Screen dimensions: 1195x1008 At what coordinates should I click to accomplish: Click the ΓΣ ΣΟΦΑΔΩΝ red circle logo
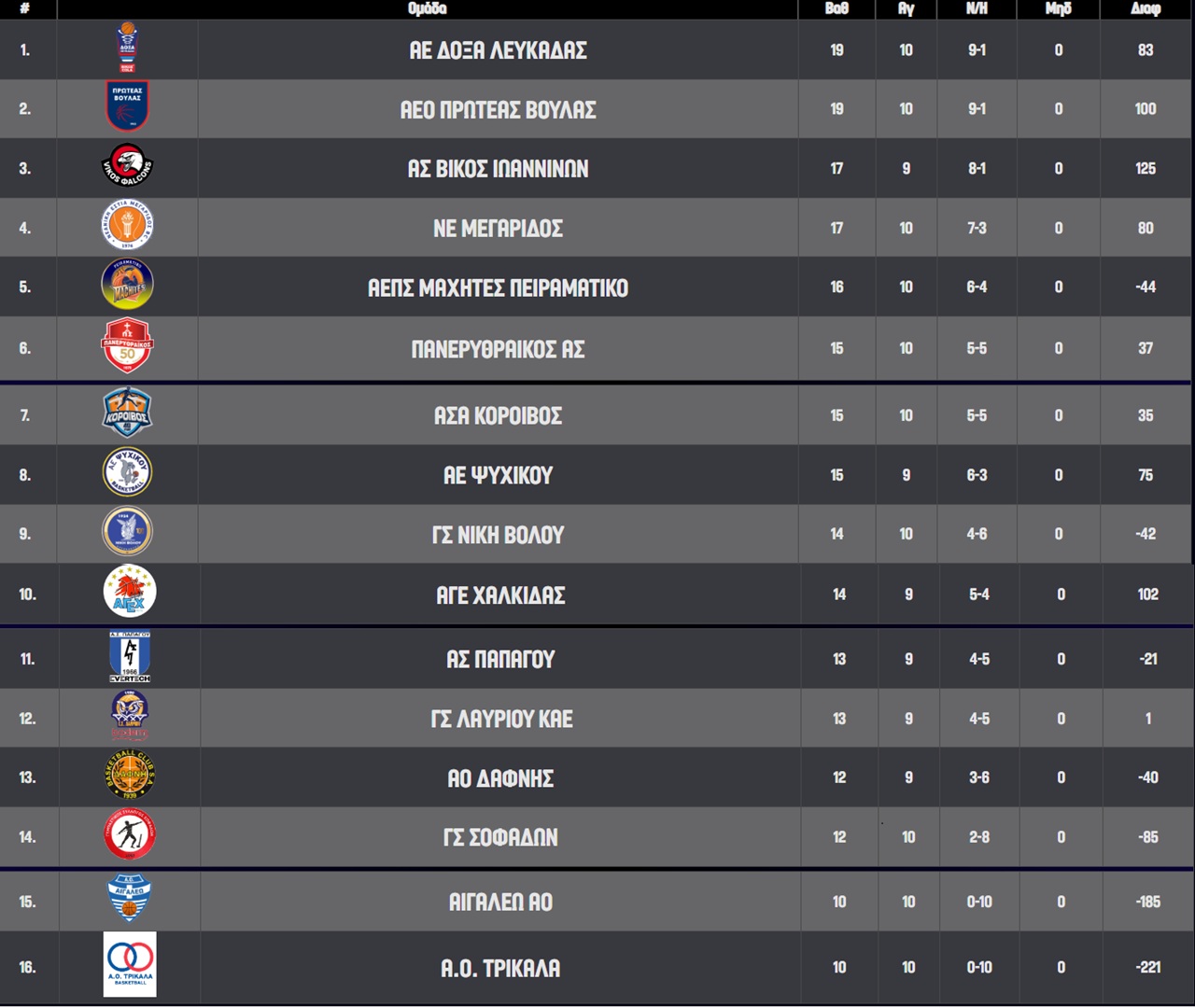pos(129,835)
